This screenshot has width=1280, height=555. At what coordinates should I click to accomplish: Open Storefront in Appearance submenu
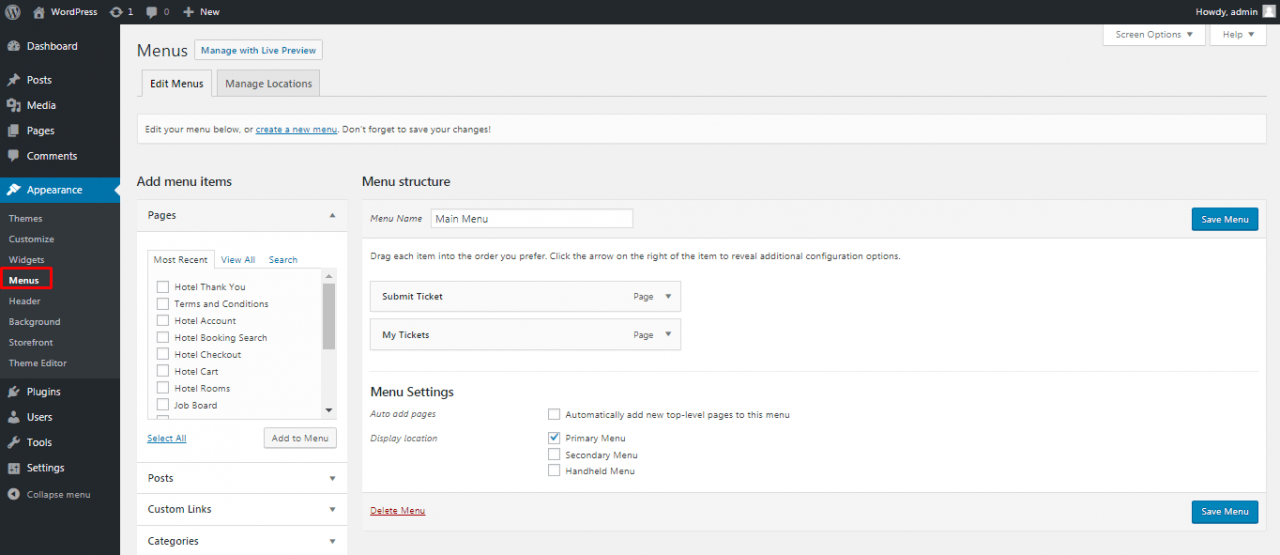31,342
